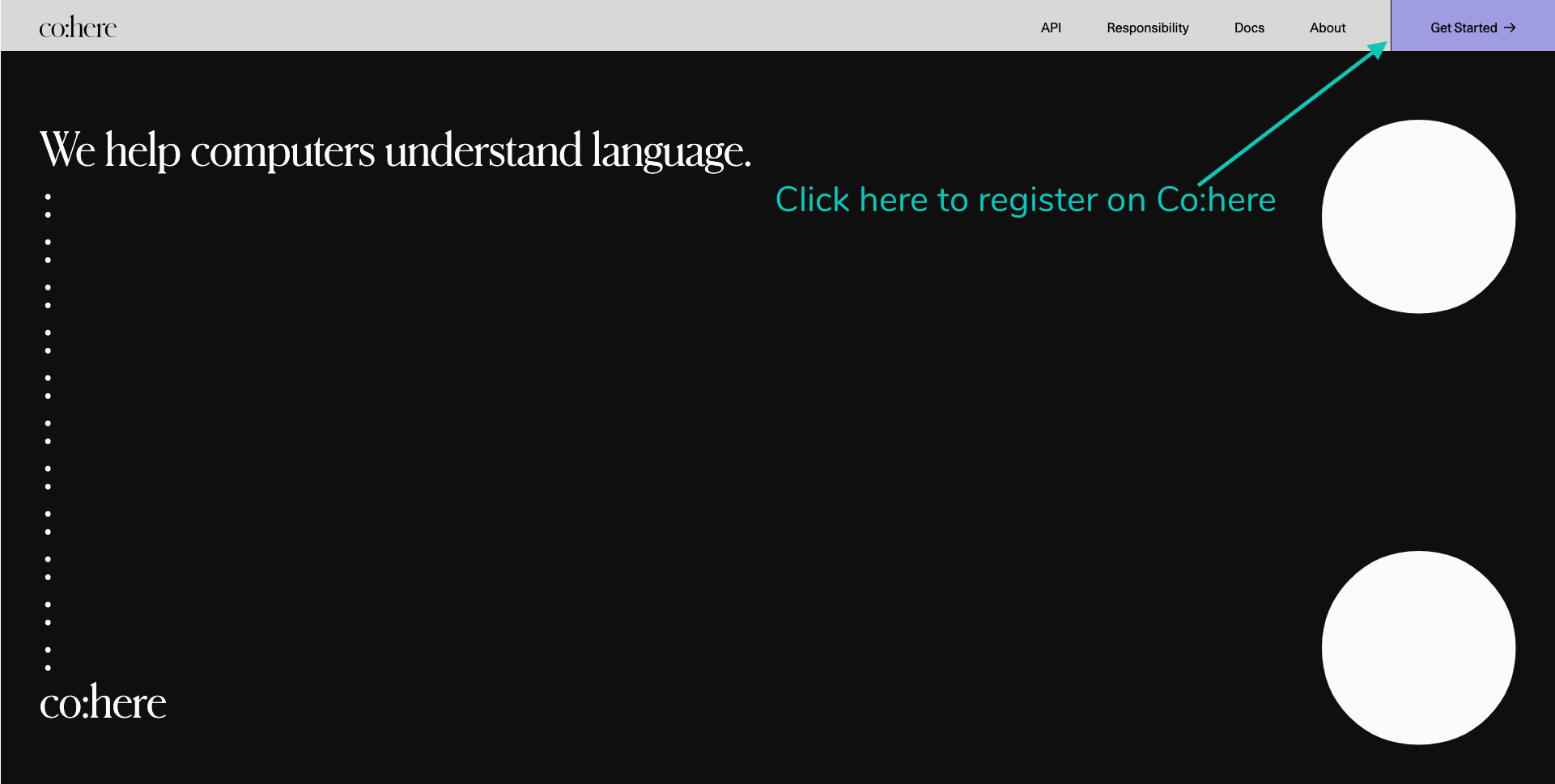1555x784 pixels.
Task: Click the Get Started button
Action: 1472,26
